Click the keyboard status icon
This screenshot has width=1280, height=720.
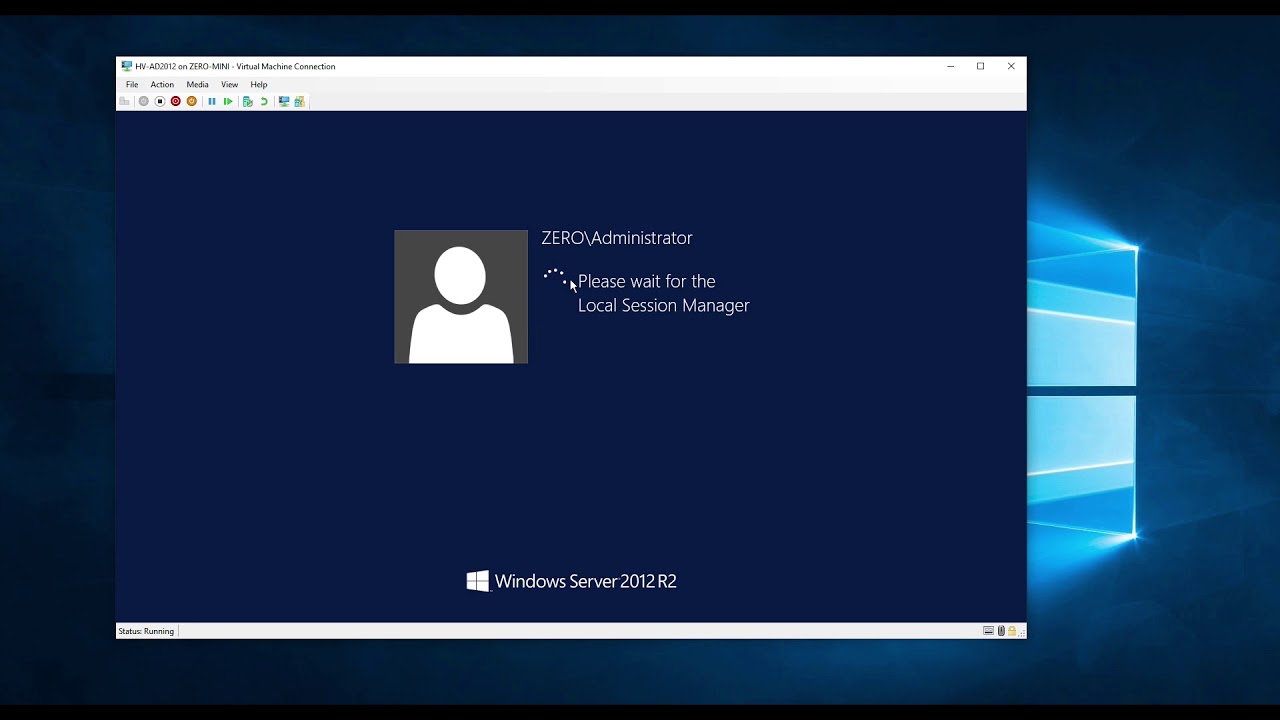pos(988,631)
